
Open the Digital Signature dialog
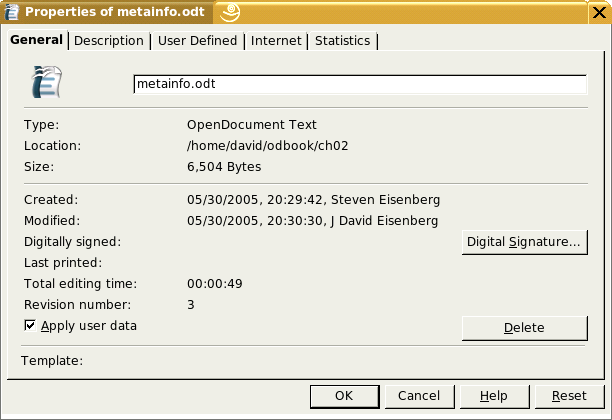[x=523, y=242]
